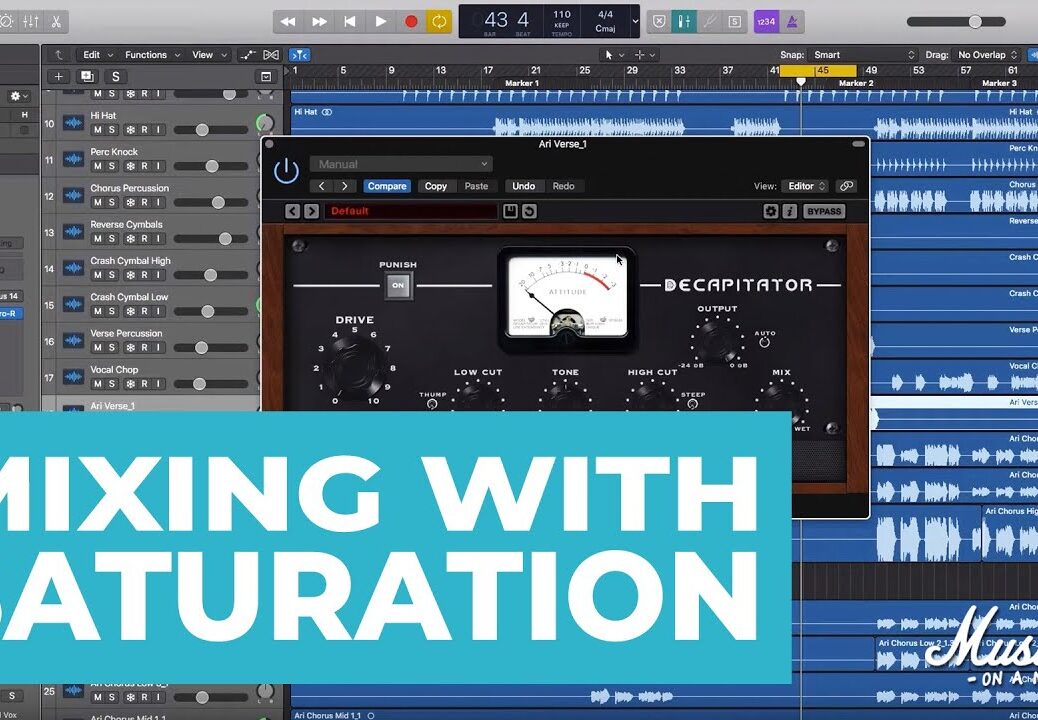Toggle the Metronome click button
1038x720 pixels.
[x=792, y=22]
